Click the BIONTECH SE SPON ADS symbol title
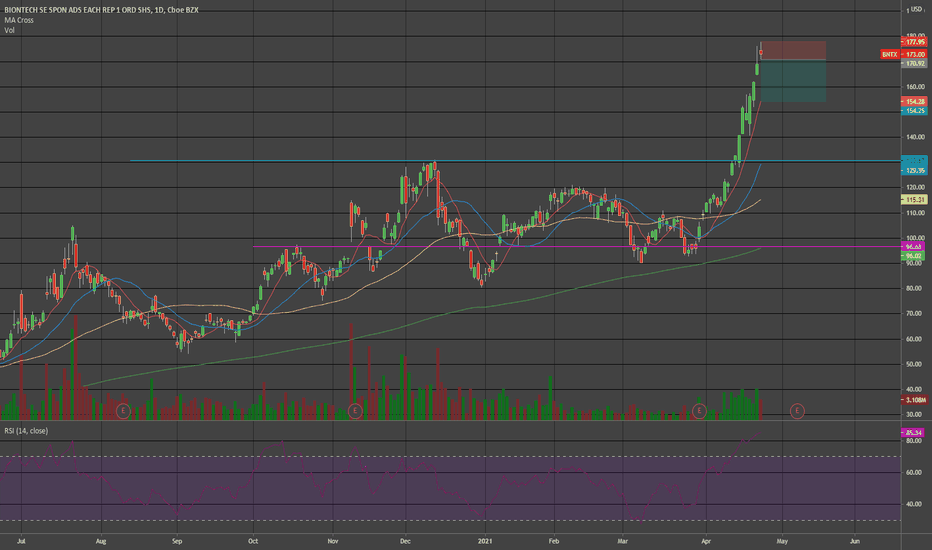This screenshot has height=550, width=932. [x=102, y=10]
